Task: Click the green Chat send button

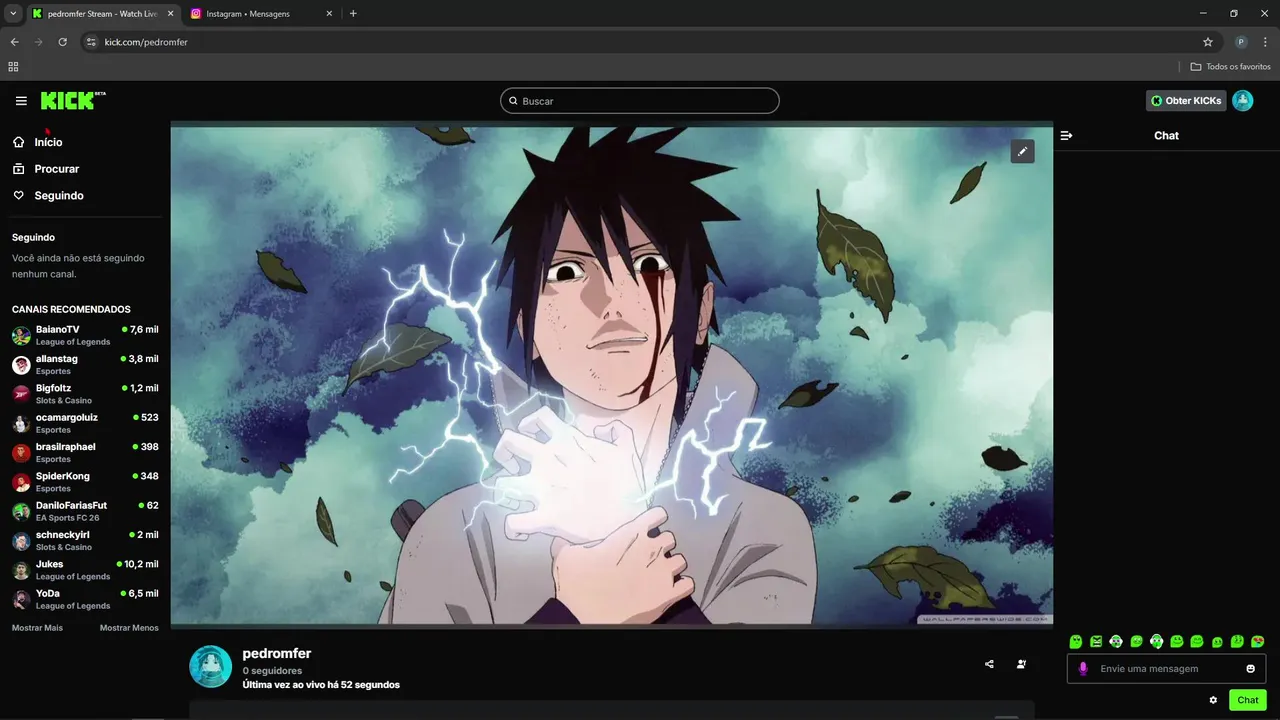Action: coord(1248,700)
